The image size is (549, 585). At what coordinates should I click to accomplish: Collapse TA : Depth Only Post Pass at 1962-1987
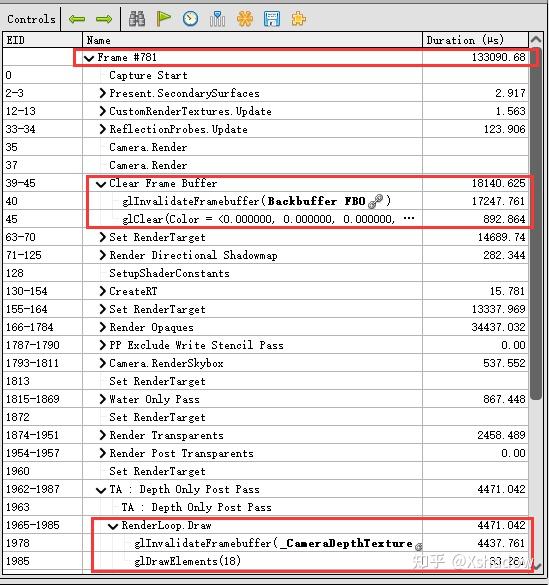point(101,490)
